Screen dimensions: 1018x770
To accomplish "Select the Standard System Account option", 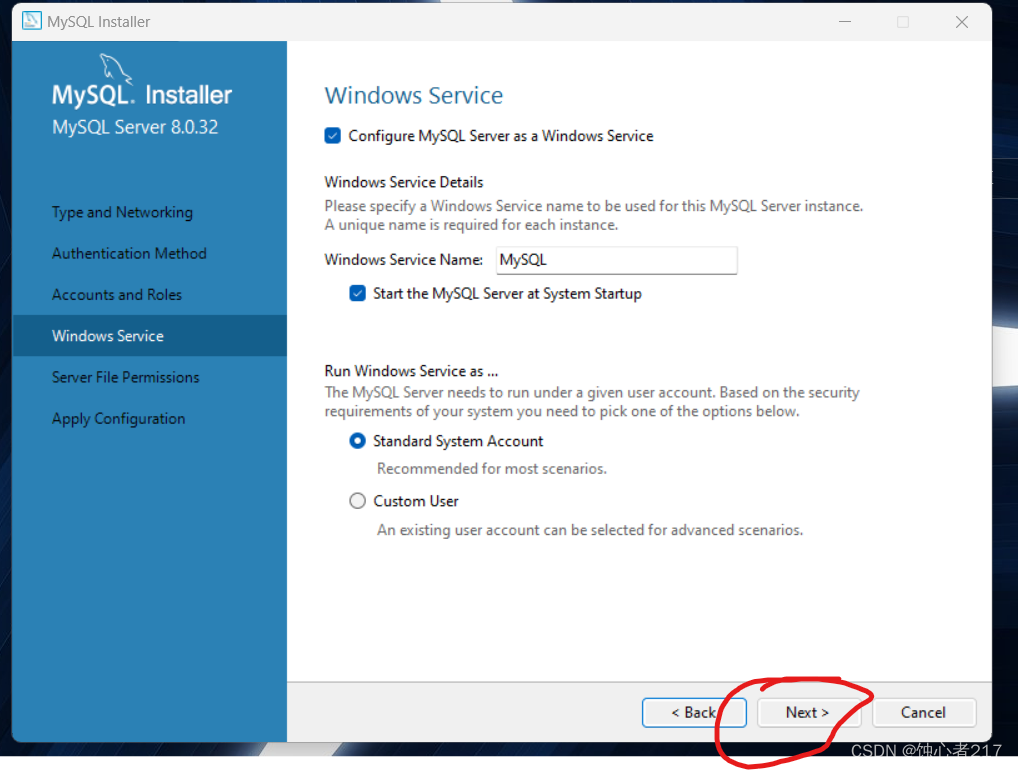I will coord(357,441).
